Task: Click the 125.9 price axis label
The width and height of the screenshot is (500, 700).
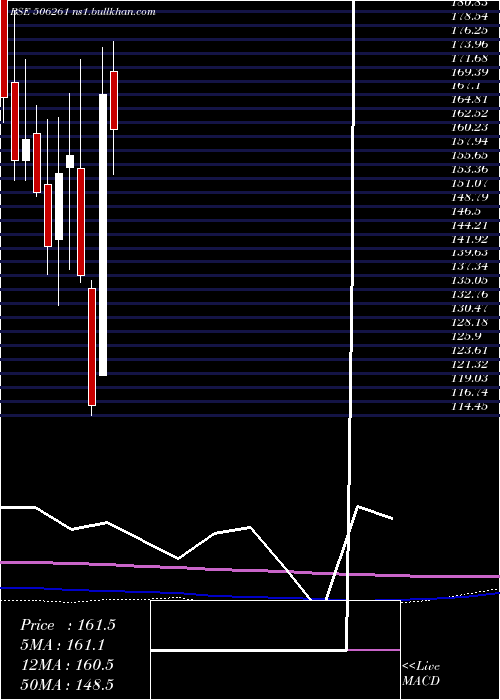Action: (x=467, y=336)
